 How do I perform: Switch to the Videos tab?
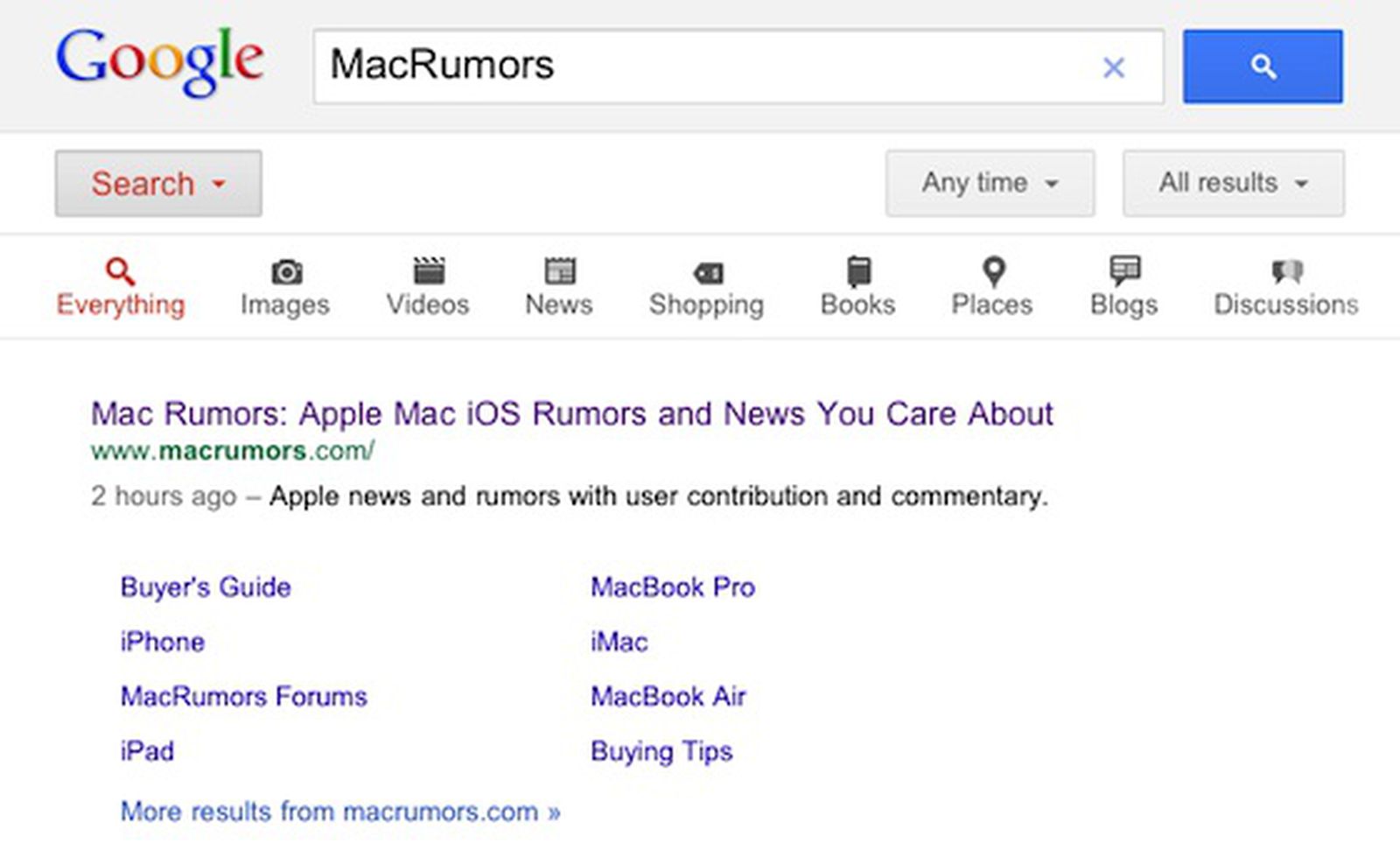pos(428,287)
